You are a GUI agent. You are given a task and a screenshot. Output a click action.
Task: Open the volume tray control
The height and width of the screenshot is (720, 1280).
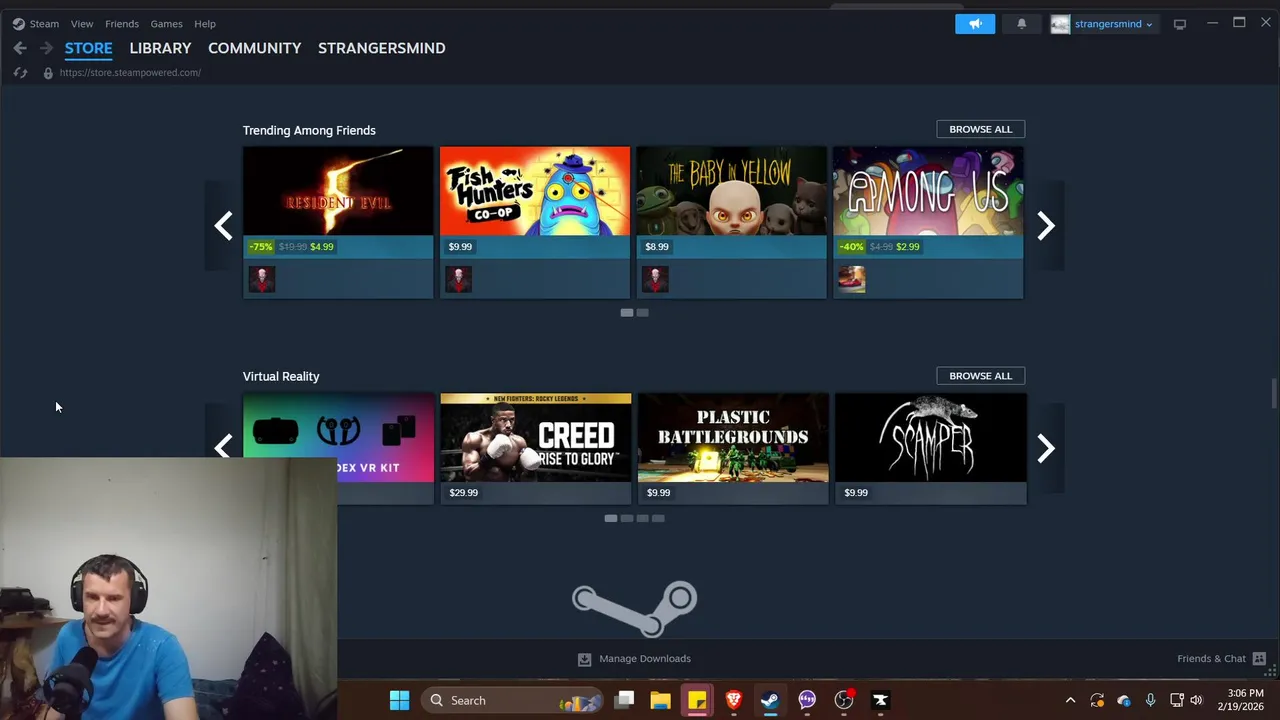(1196, 701)
